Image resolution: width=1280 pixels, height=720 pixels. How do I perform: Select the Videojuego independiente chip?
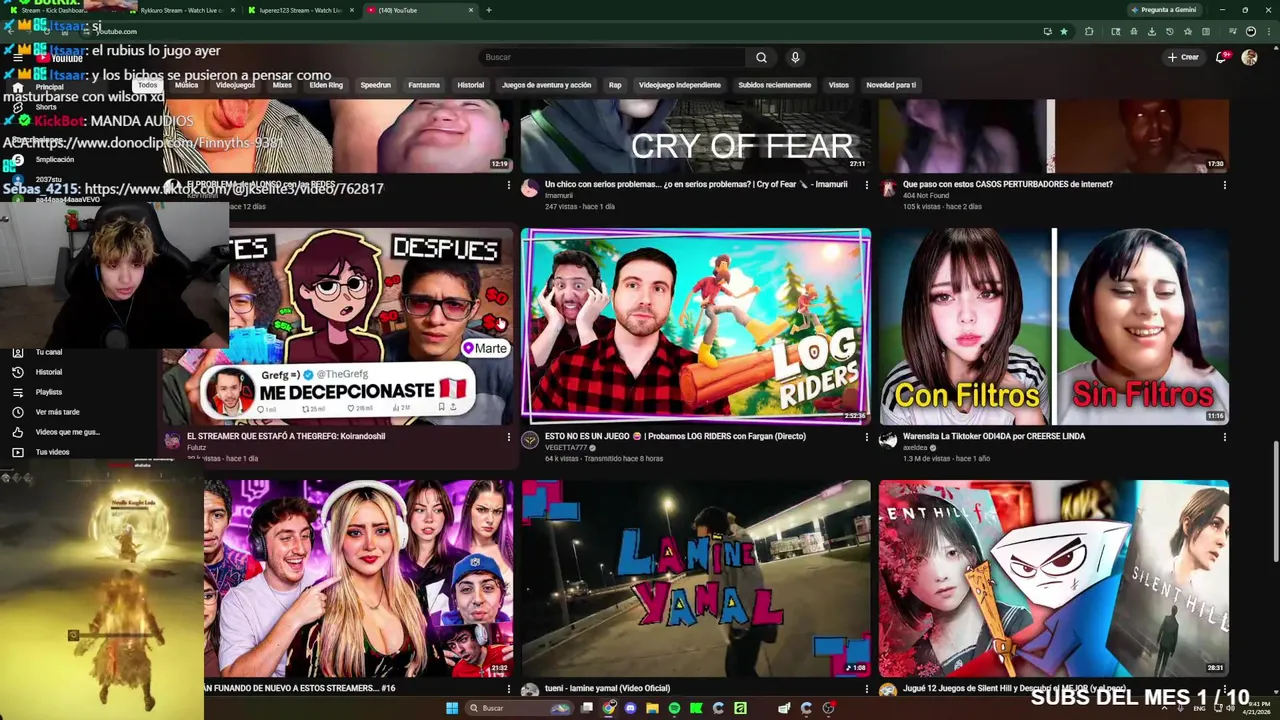click(x=679, y=85)
